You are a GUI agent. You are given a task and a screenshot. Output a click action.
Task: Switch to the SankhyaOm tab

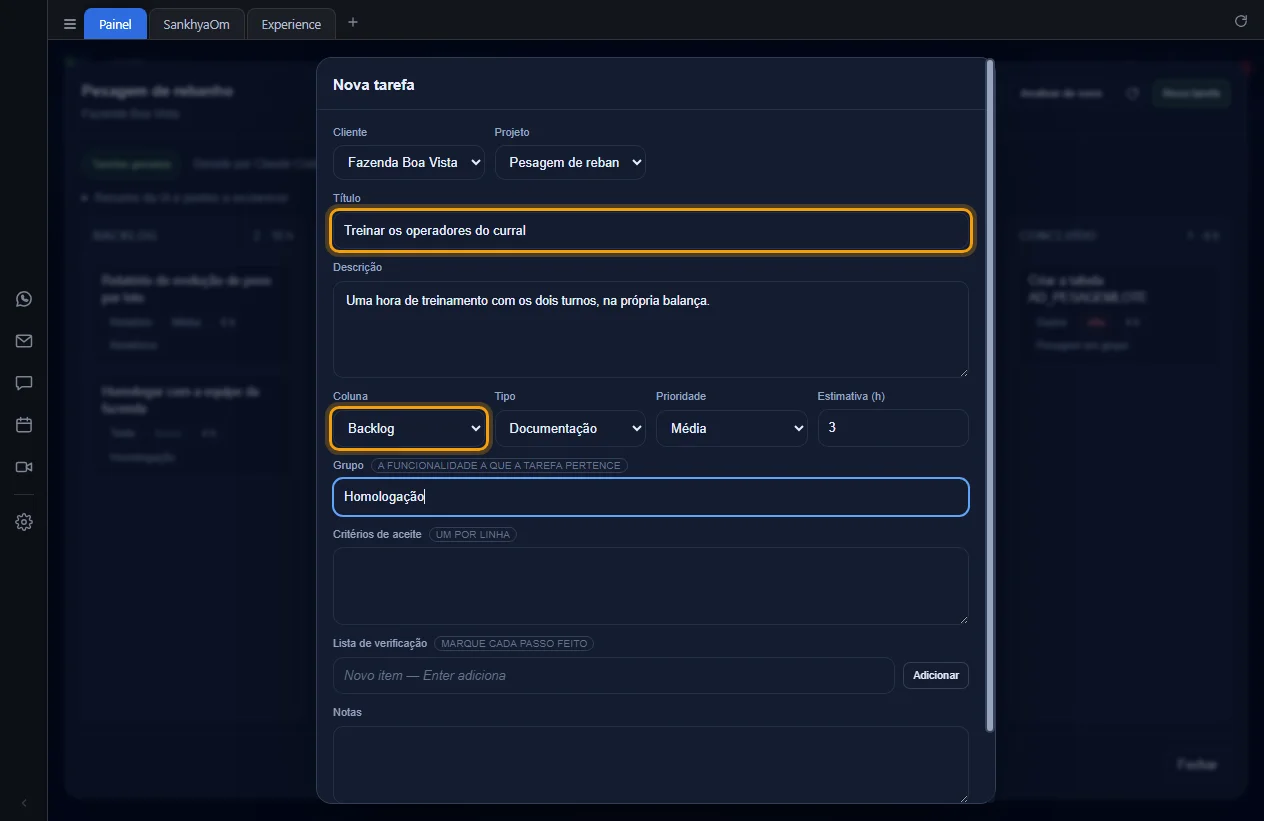click(x=196, y=24)
